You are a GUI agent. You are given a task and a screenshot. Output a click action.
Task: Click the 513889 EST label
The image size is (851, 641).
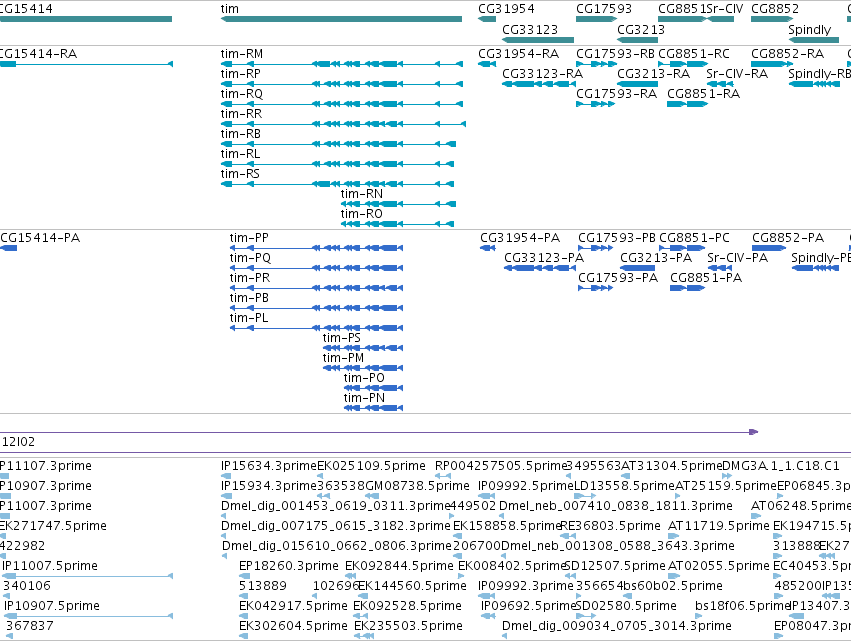(263, 586)
